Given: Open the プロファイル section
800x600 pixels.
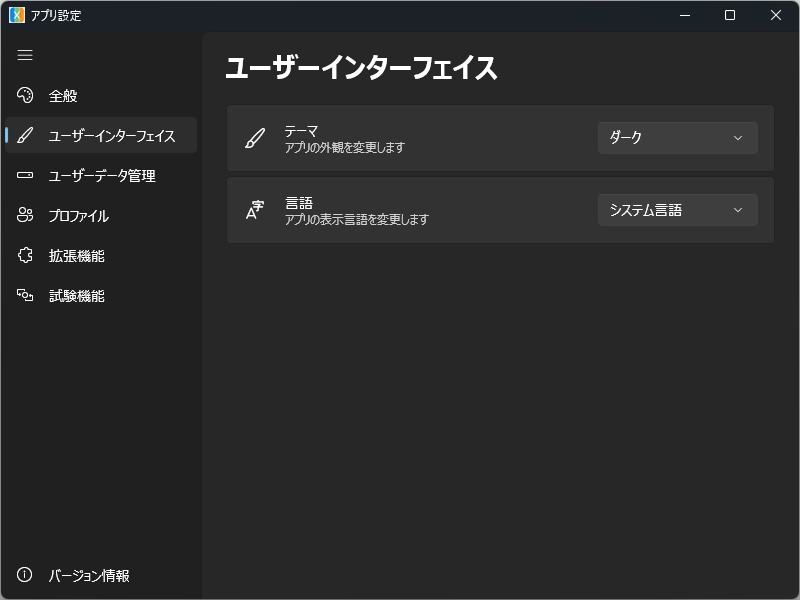Looking at the screenshot, I should click(x=101, y=215).
